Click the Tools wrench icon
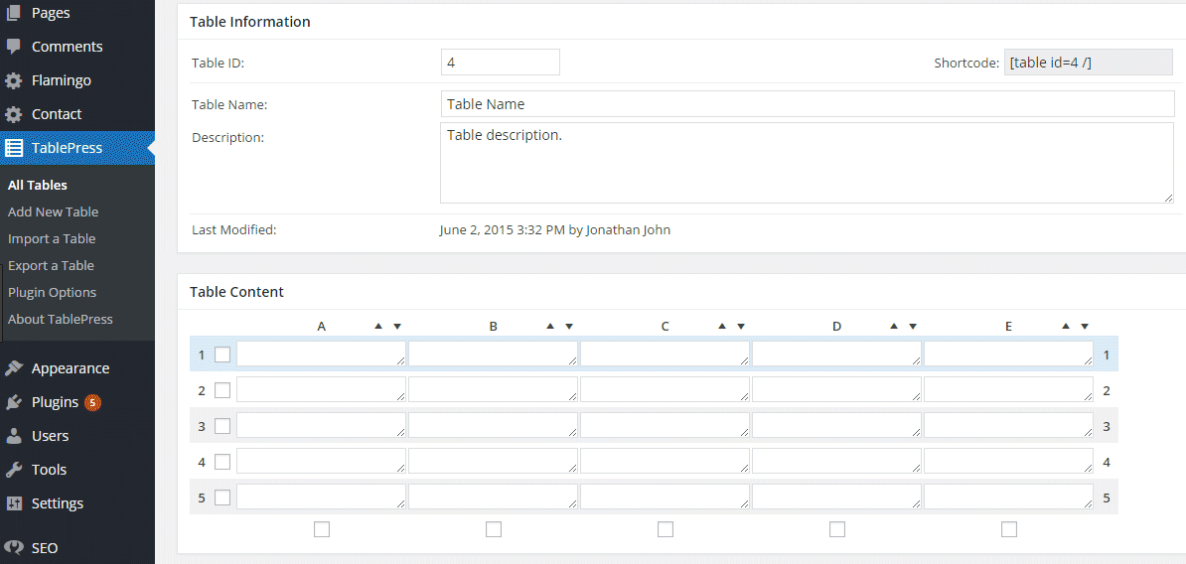 (x=14, y=469)
